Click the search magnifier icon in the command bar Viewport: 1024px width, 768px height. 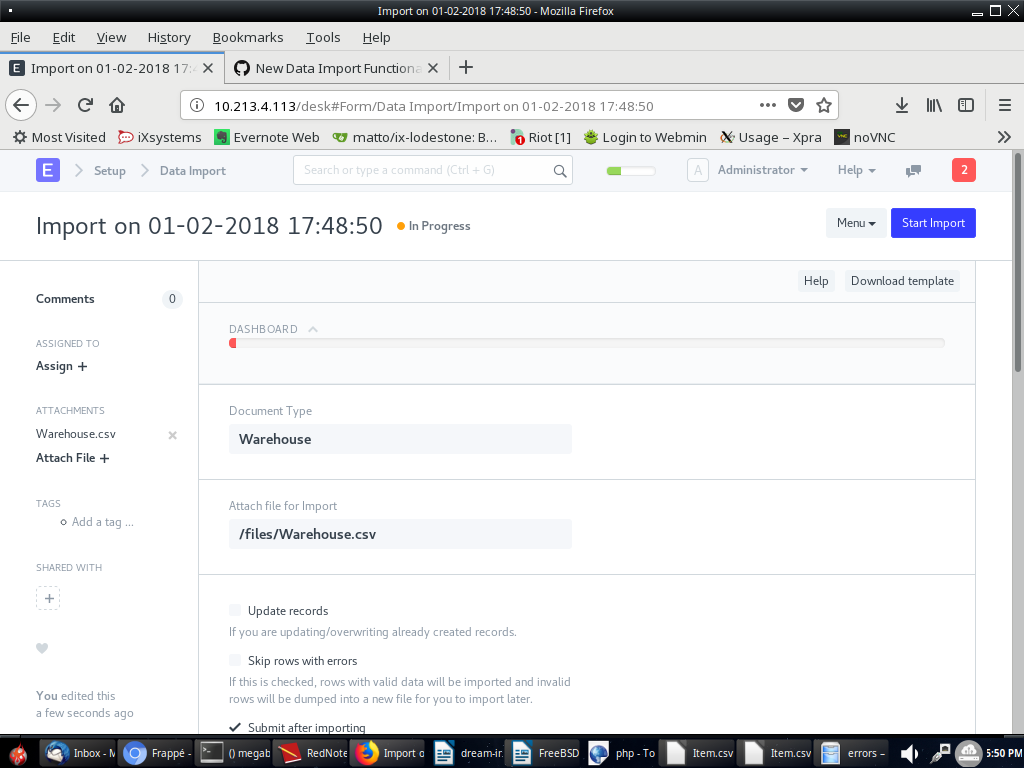[560, 170]
